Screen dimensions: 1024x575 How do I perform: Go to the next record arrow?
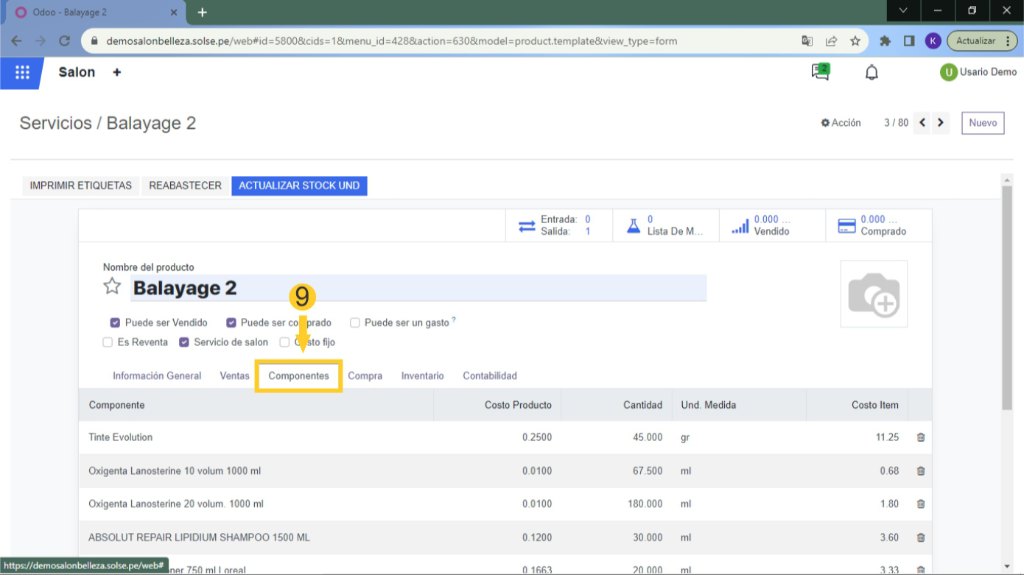click(x=941, y=123)
